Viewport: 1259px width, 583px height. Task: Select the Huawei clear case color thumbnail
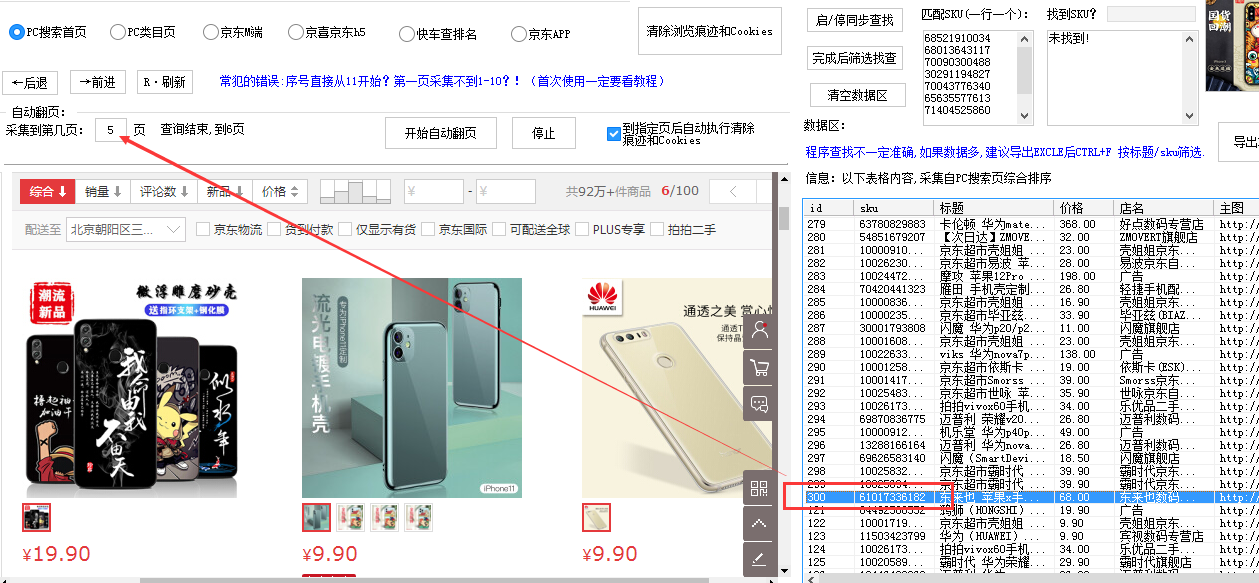597,517
